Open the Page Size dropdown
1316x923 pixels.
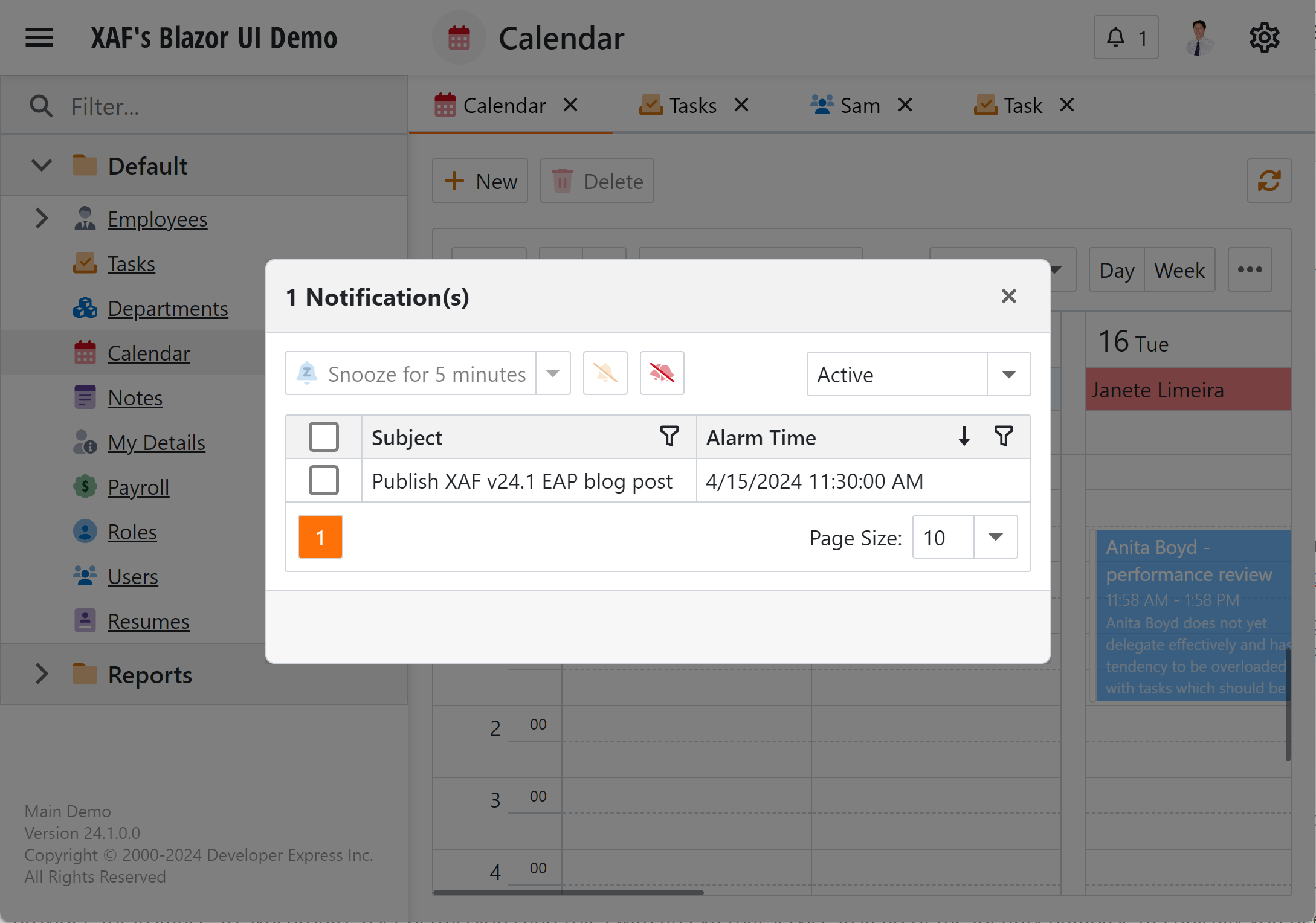pos(995,537)
